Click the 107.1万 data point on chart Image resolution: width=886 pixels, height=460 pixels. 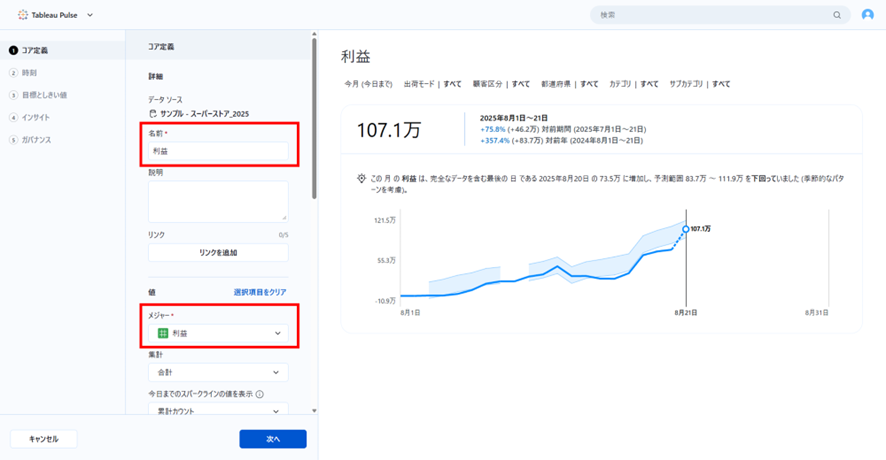pos(685,229)
